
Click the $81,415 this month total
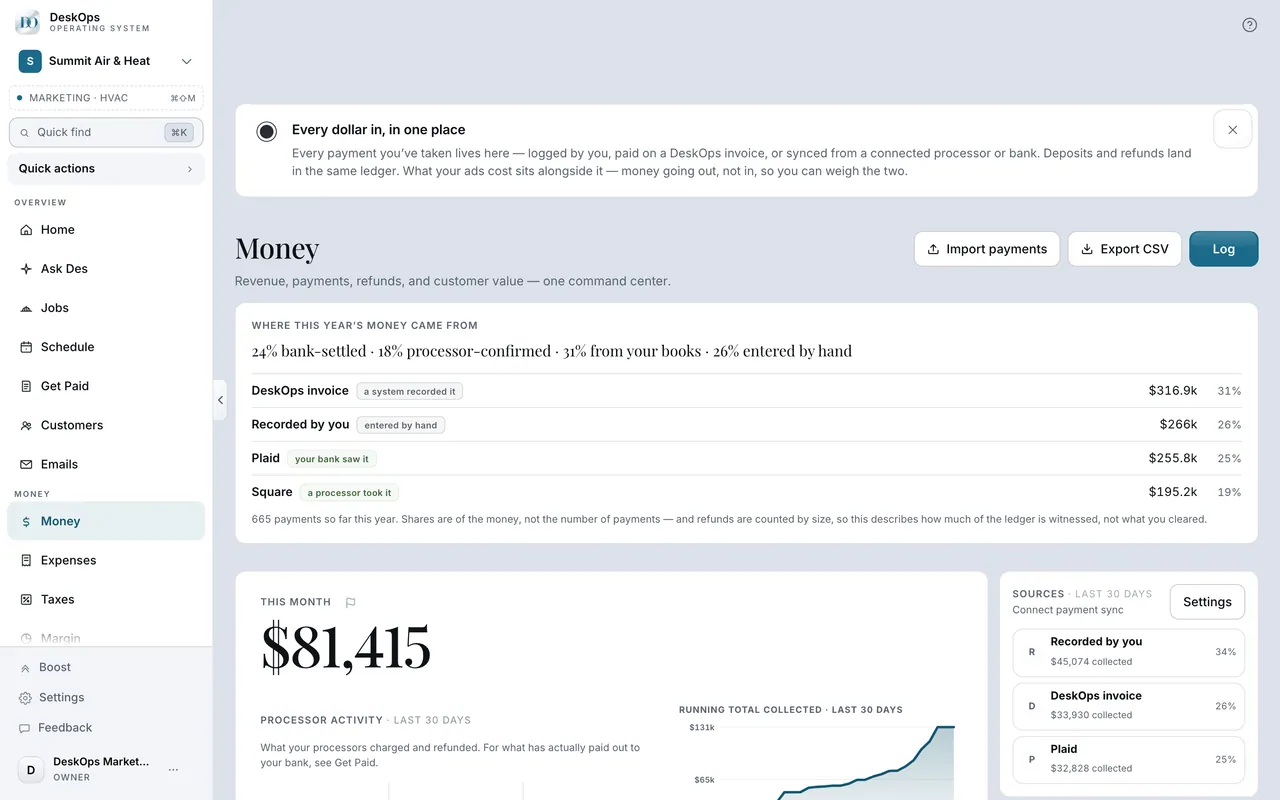tap(346, 646)
